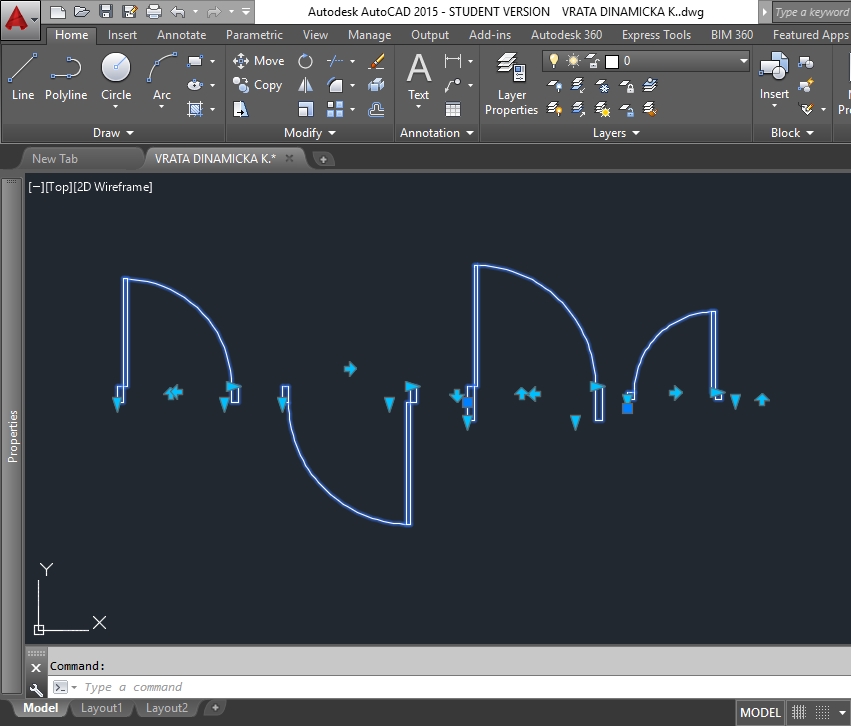851x726 pixels.
Task: Switch to the Annotate ribbon tab
Action: 181,35
